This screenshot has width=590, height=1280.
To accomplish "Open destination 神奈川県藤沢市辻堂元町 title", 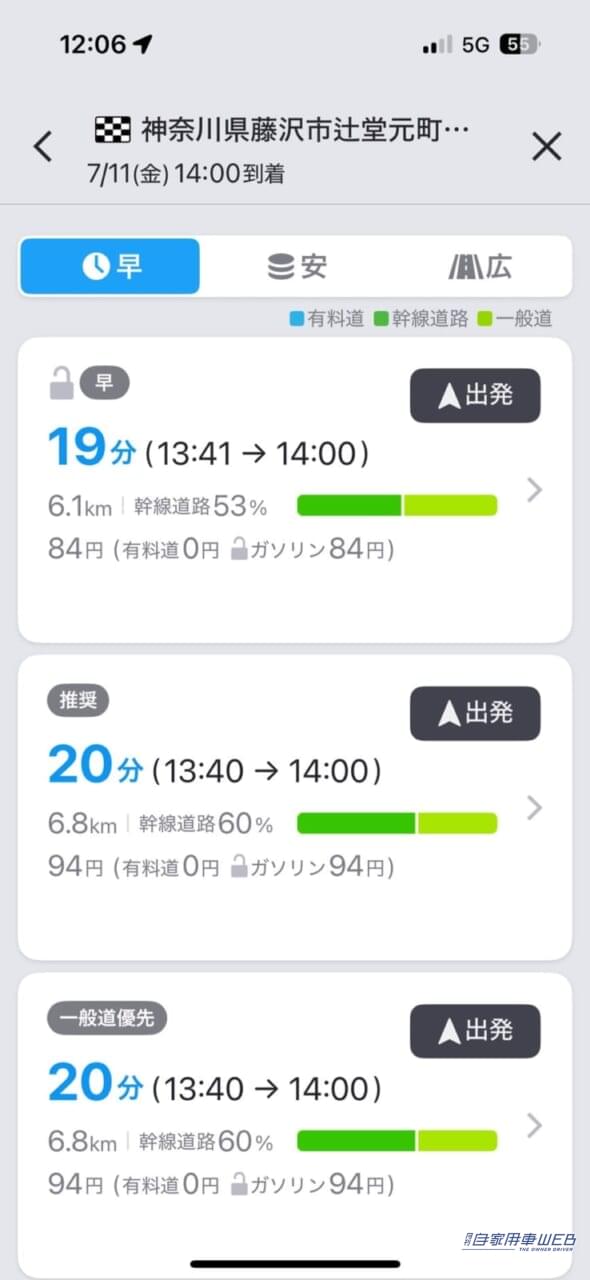I will [305, 130].
